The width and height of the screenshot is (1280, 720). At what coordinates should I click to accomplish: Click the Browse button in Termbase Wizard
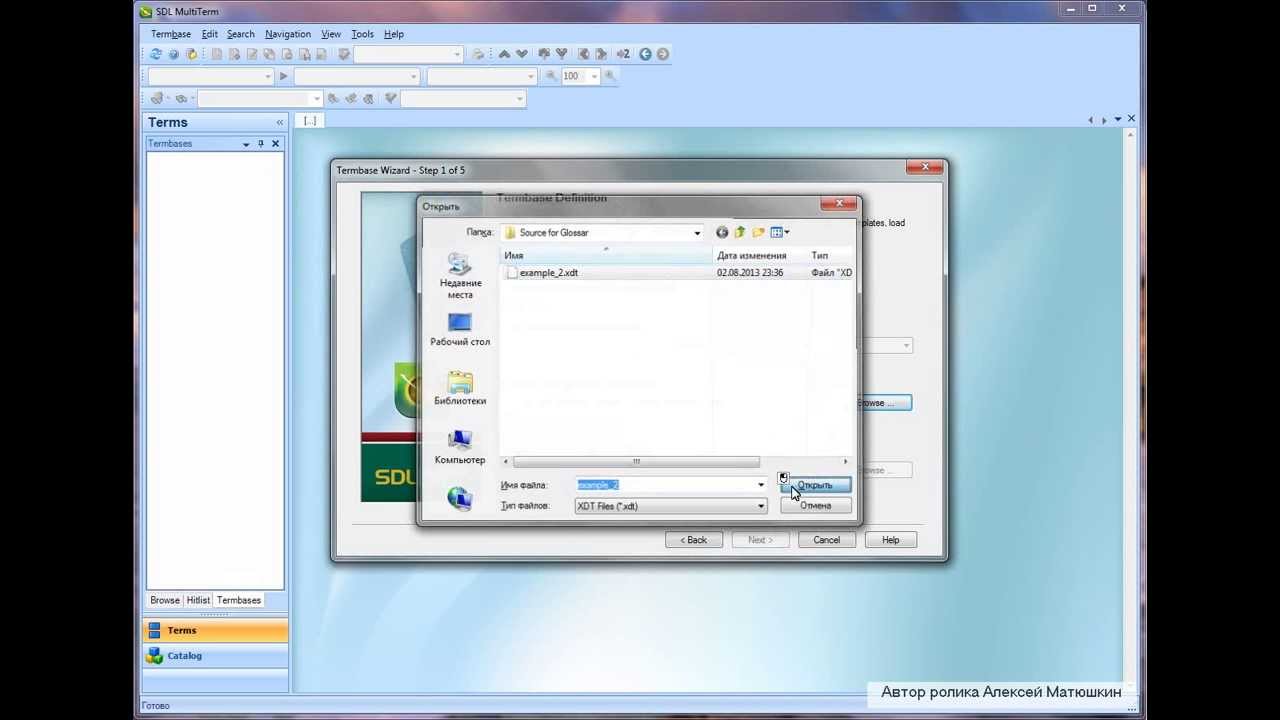tap(884, 402)
